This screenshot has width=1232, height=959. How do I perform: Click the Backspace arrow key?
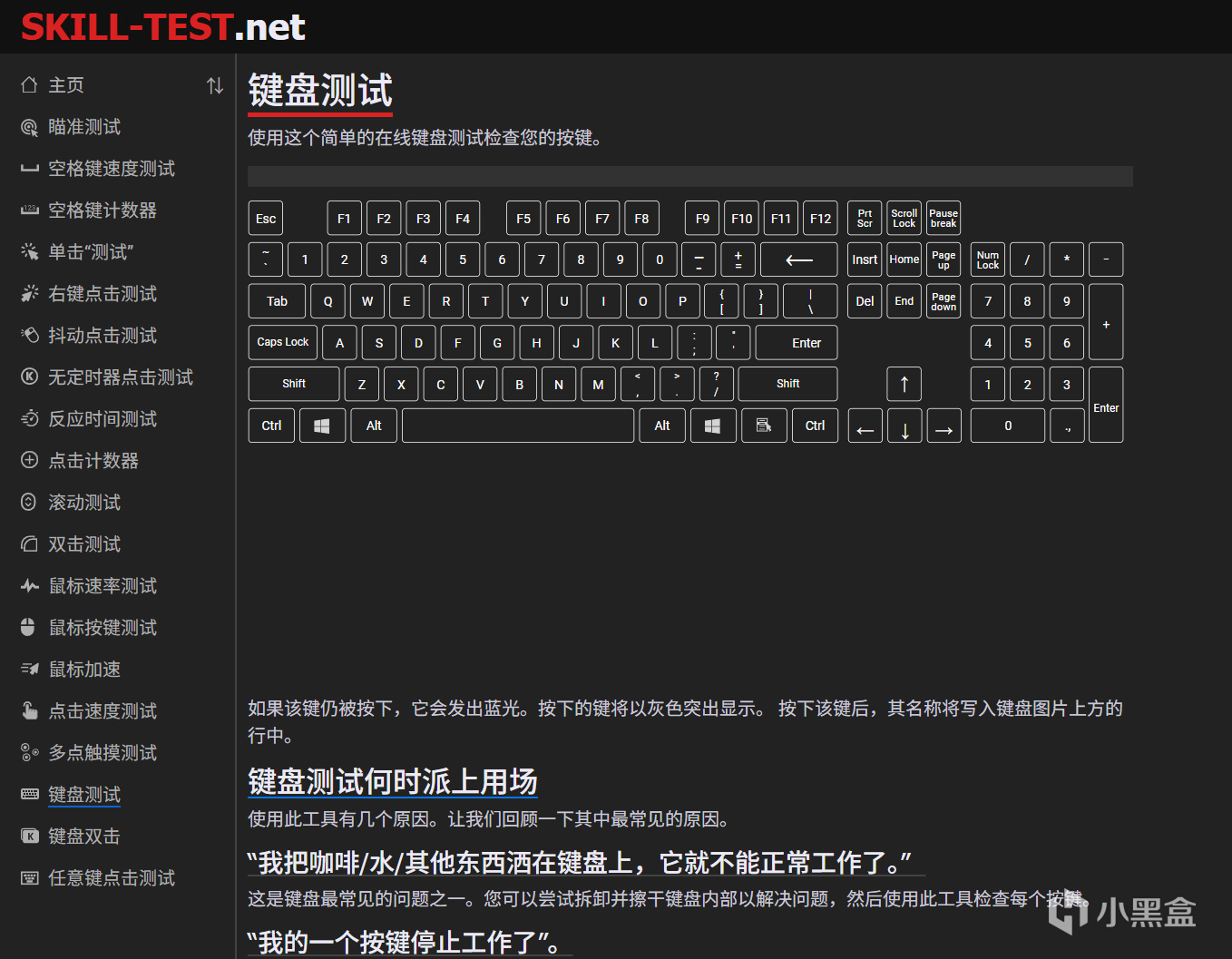tap(798, 259)
